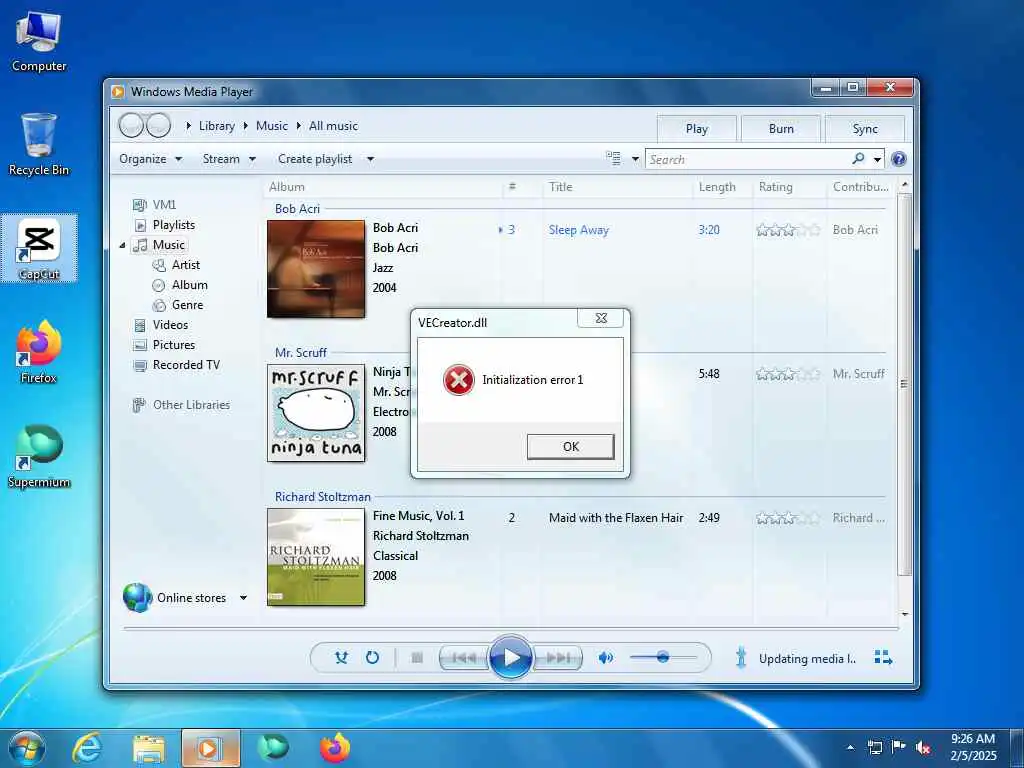The height and width of the screenshot is (768, 1024).
Task: Rate Sleep Away using its stars
Action: point(788,230)
